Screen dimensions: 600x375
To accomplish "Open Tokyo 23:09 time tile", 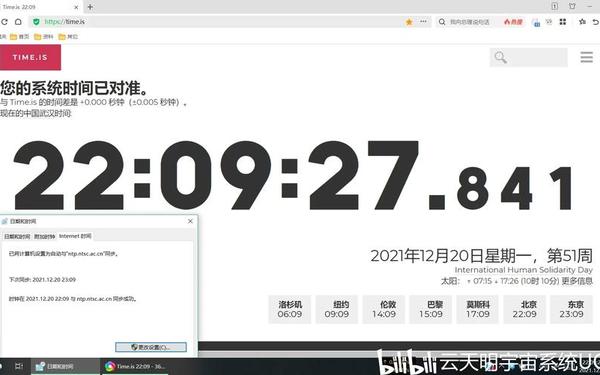I will [x=571, y=309].
